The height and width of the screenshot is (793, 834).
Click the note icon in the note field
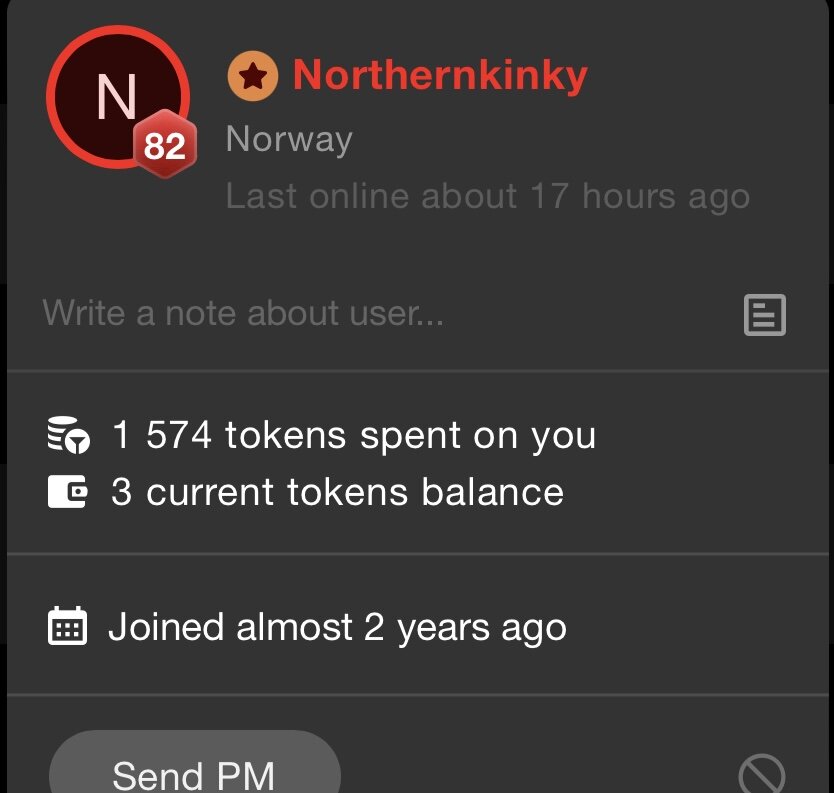pos(765,315)
